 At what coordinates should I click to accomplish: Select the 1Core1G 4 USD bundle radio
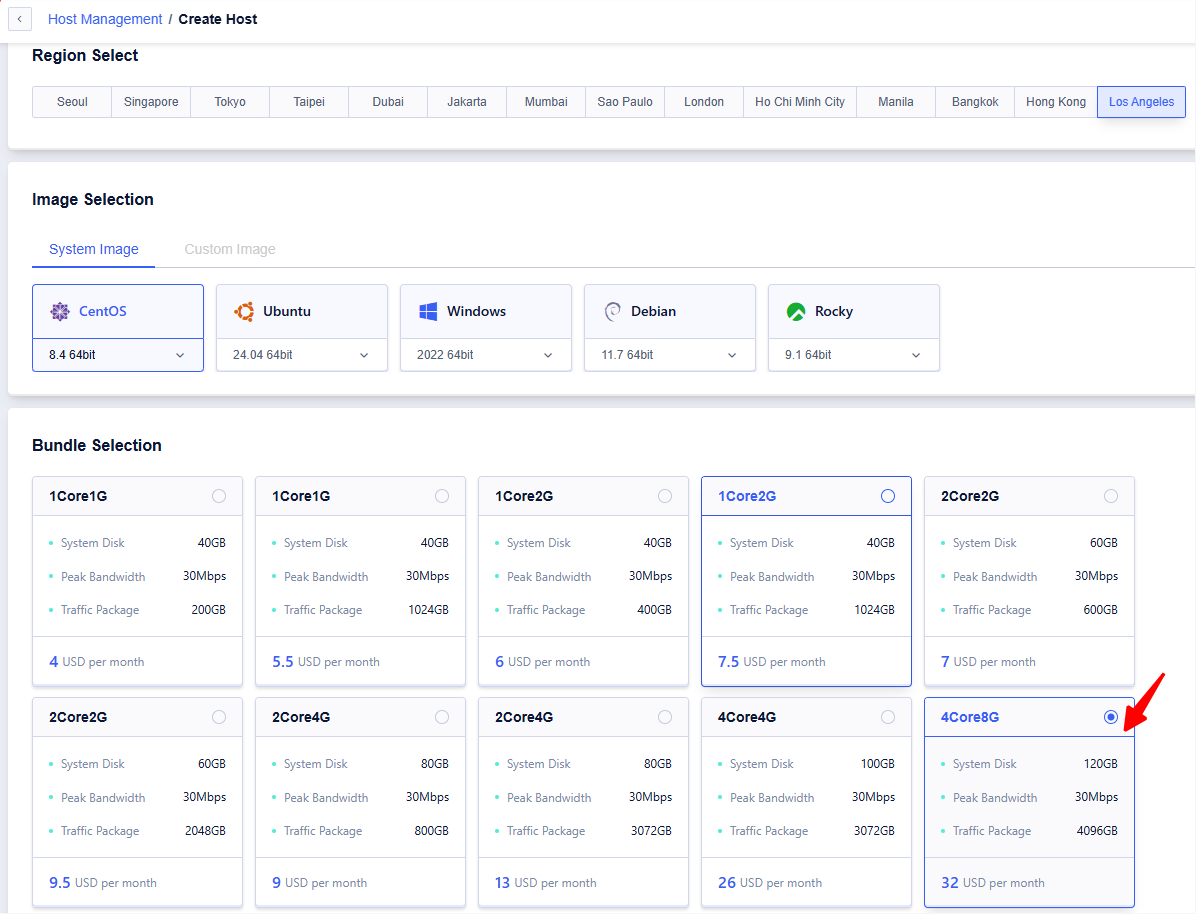[219, 496]
